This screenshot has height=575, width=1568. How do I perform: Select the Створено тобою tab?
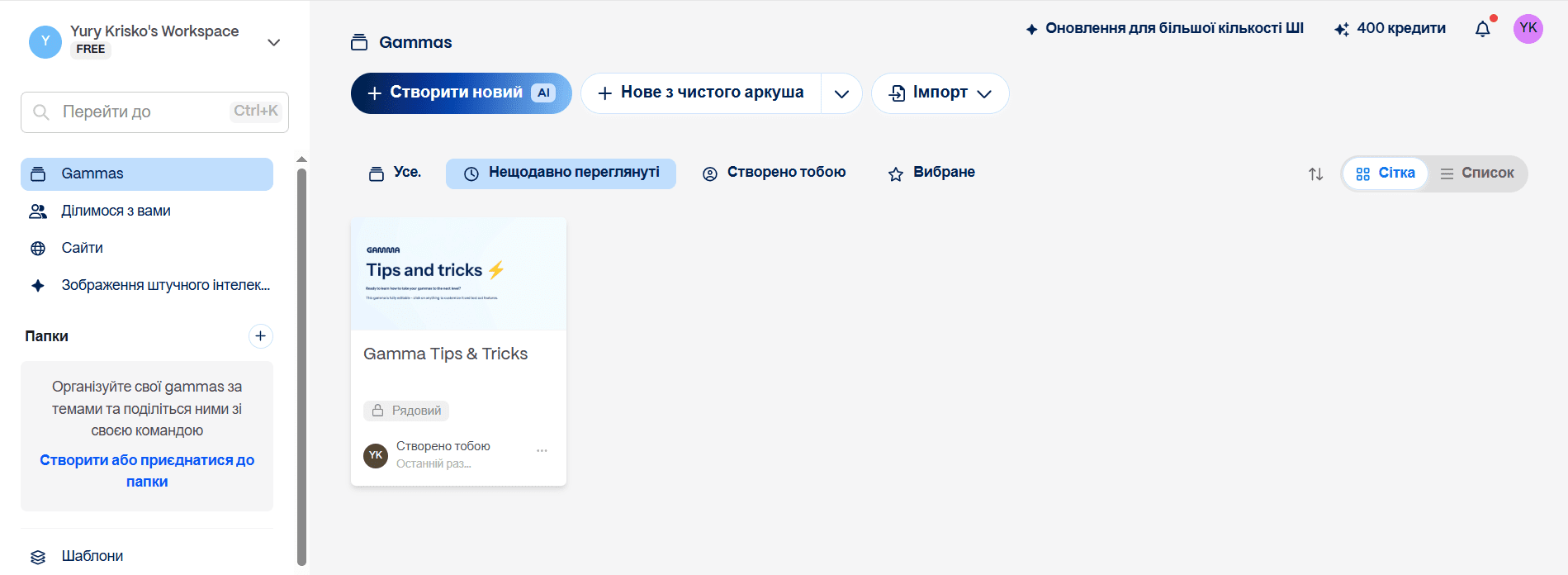774,173
